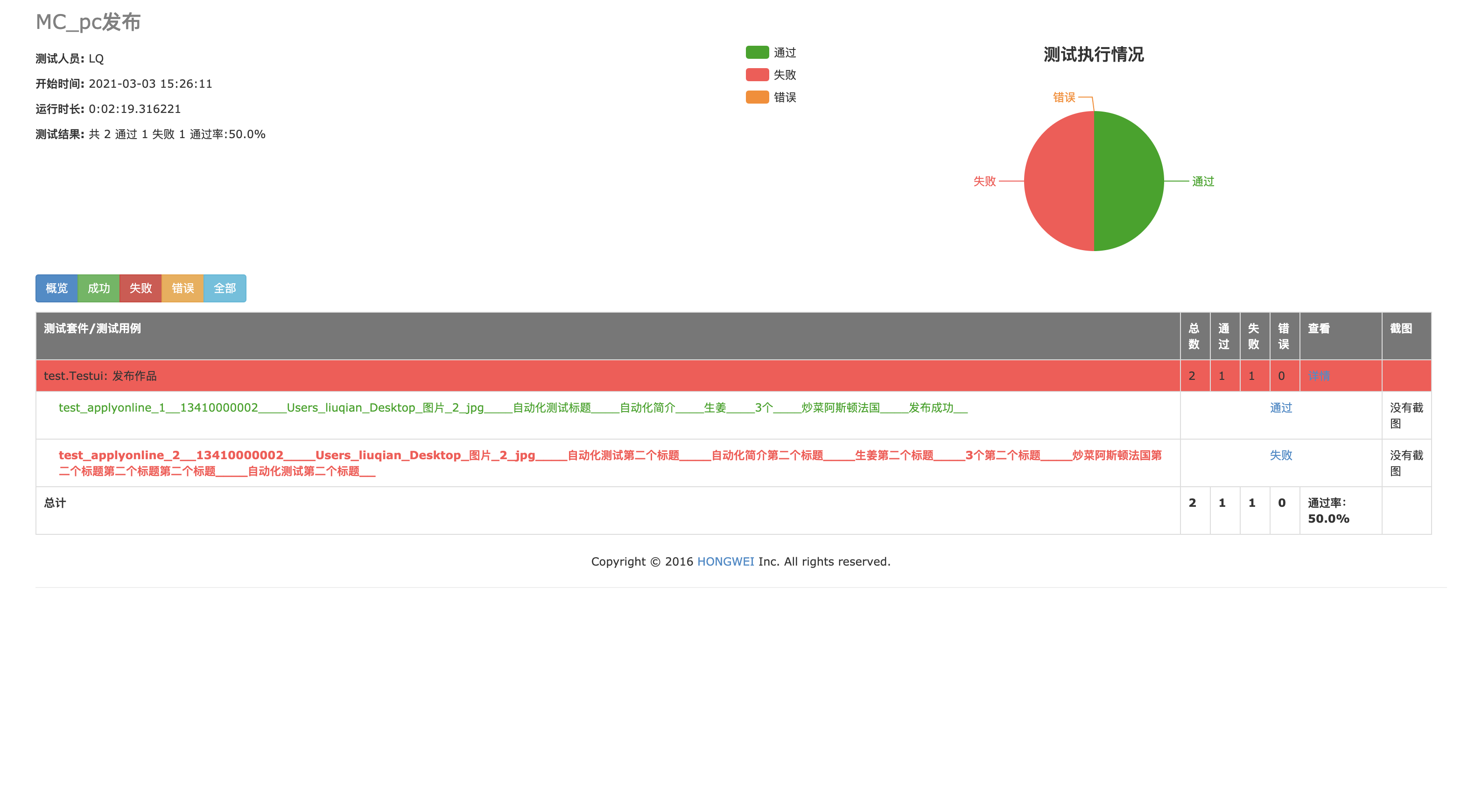Click the 截图 column header
The image size is (1475, 812).
tap(1401, 329)
